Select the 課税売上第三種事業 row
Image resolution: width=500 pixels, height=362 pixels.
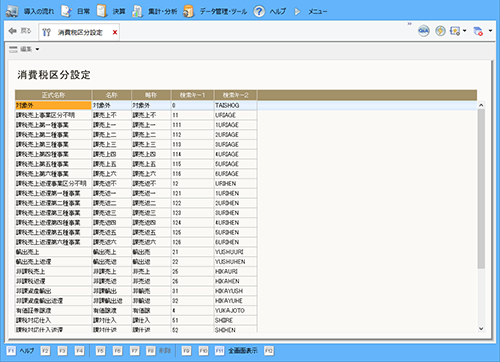[x=136, y=144]
